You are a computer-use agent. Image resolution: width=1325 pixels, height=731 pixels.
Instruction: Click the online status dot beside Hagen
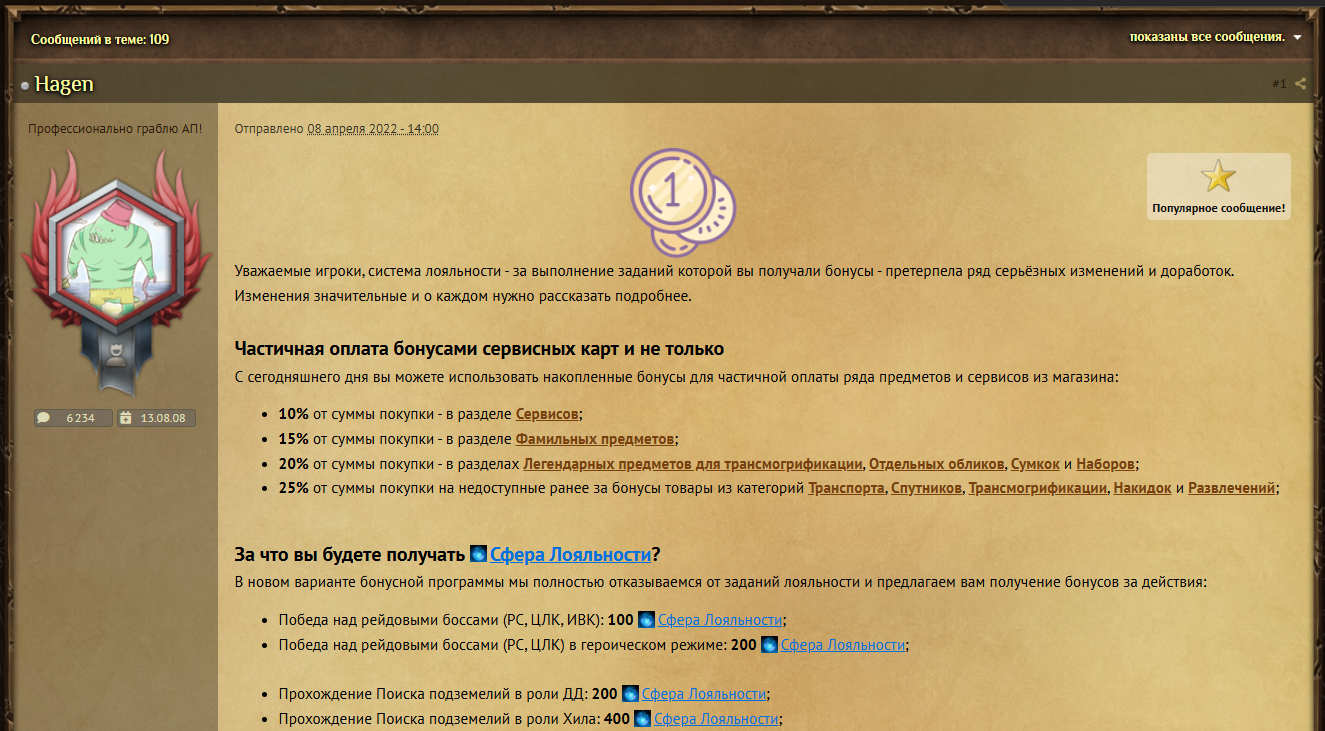(25, 86)
